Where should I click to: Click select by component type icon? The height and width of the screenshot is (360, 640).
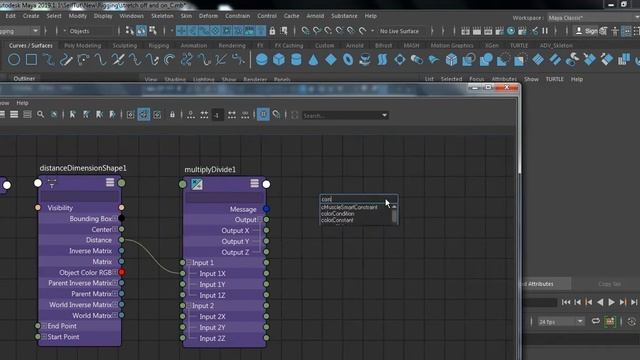(x=153, y=31)
